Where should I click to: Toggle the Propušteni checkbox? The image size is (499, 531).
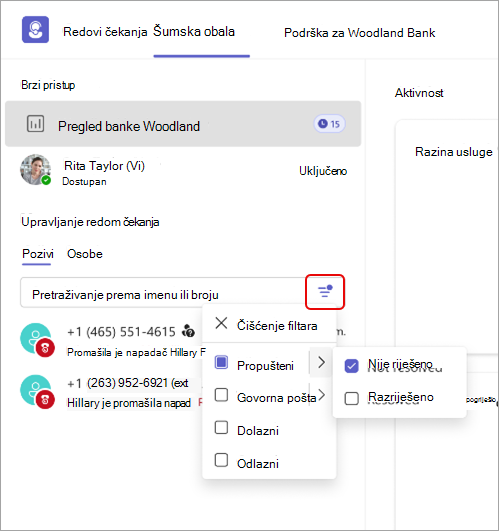tap(221, 362)
